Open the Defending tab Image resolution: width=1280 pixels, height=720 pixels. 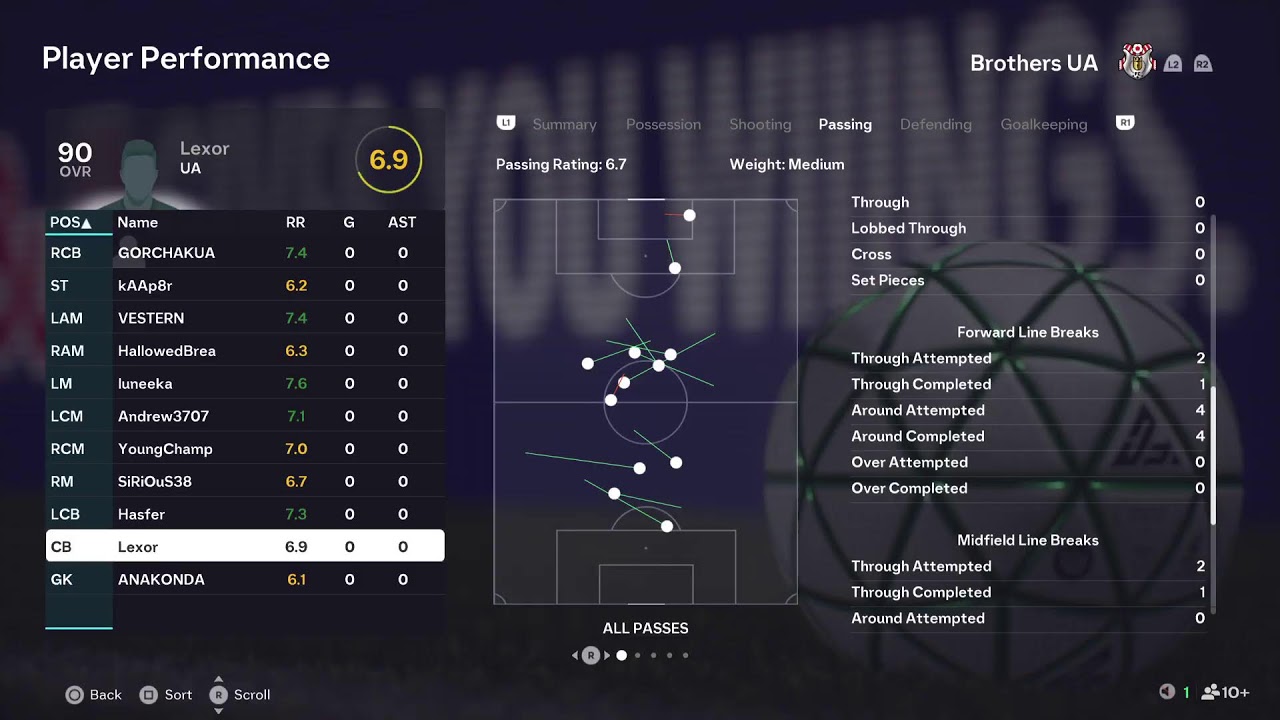[x=936, y=124]
